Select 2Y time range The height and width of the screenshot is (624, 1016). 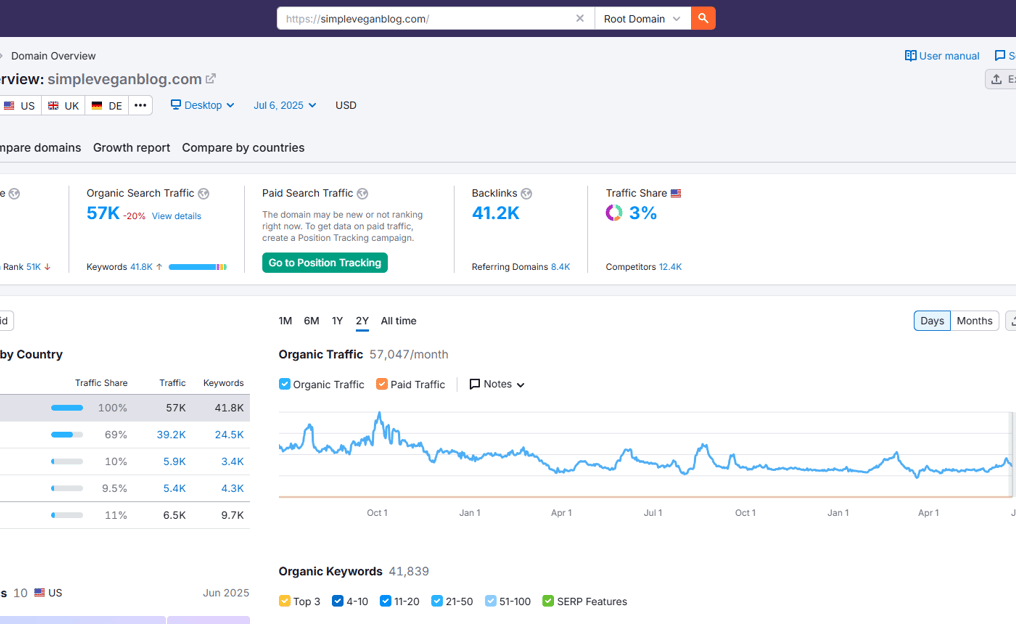point(362,321)
